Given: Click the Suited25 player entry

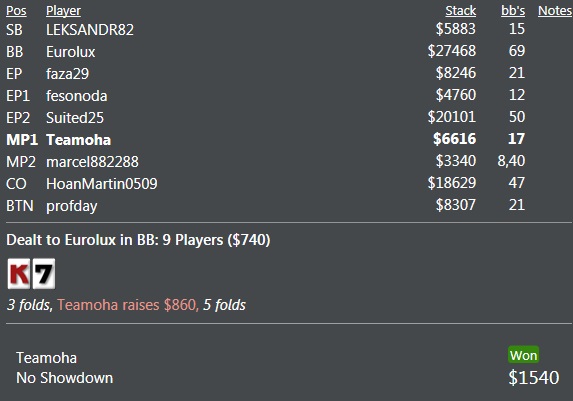Looking at the screenshot, I should 75,118.
